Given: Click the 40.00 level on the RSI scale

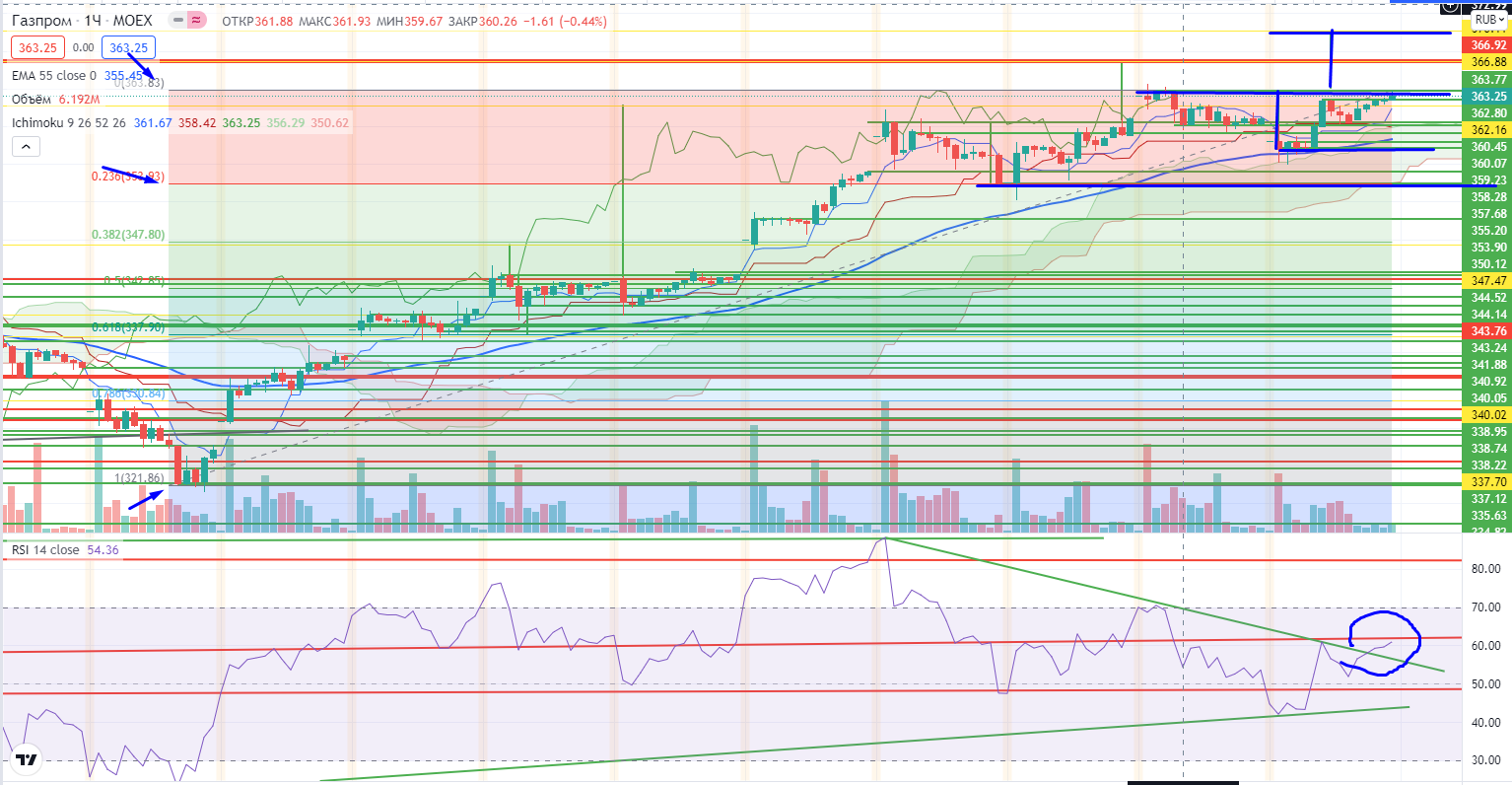Looking at the screenshot, I should pos(1485,723).
